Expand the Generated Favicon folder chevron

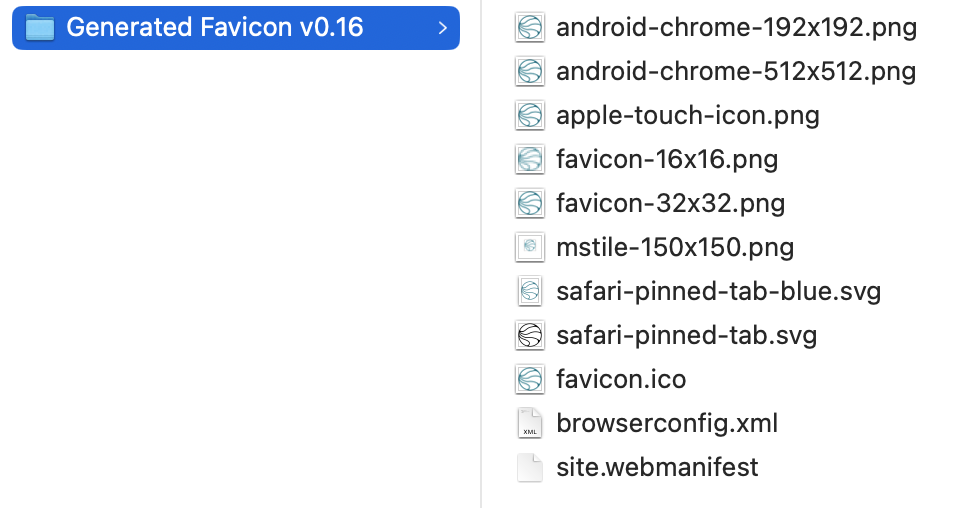click(442, 28)
